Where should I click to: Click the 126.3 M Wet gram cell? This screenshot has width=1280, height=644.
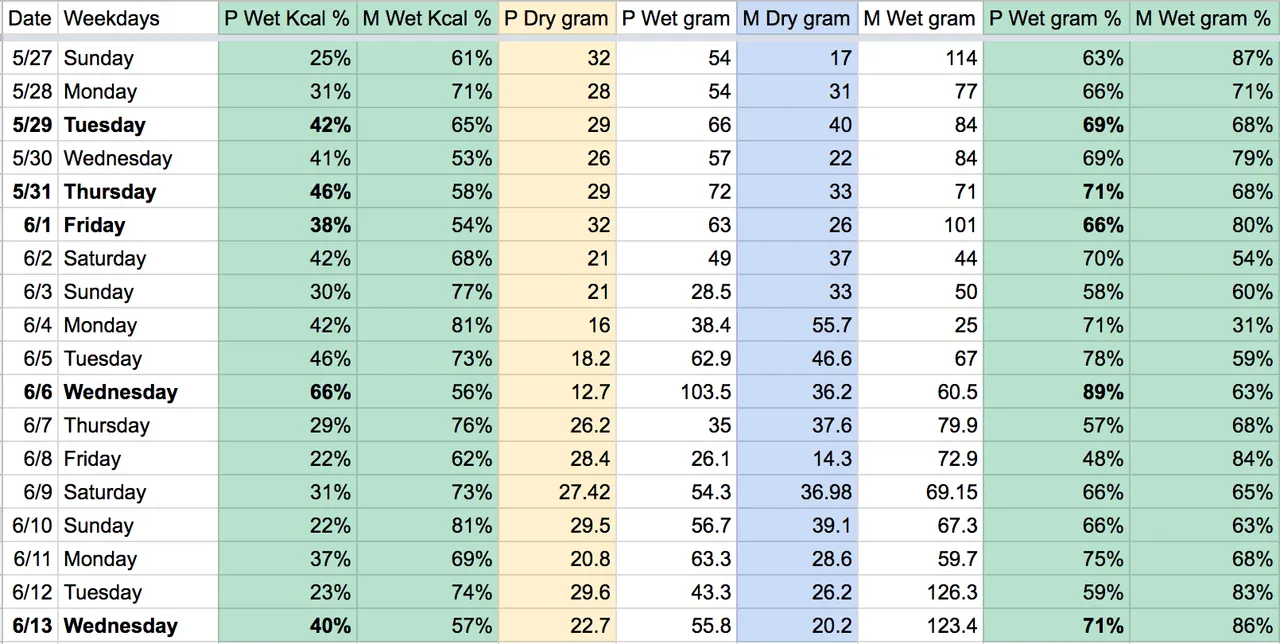click(919, 592)
